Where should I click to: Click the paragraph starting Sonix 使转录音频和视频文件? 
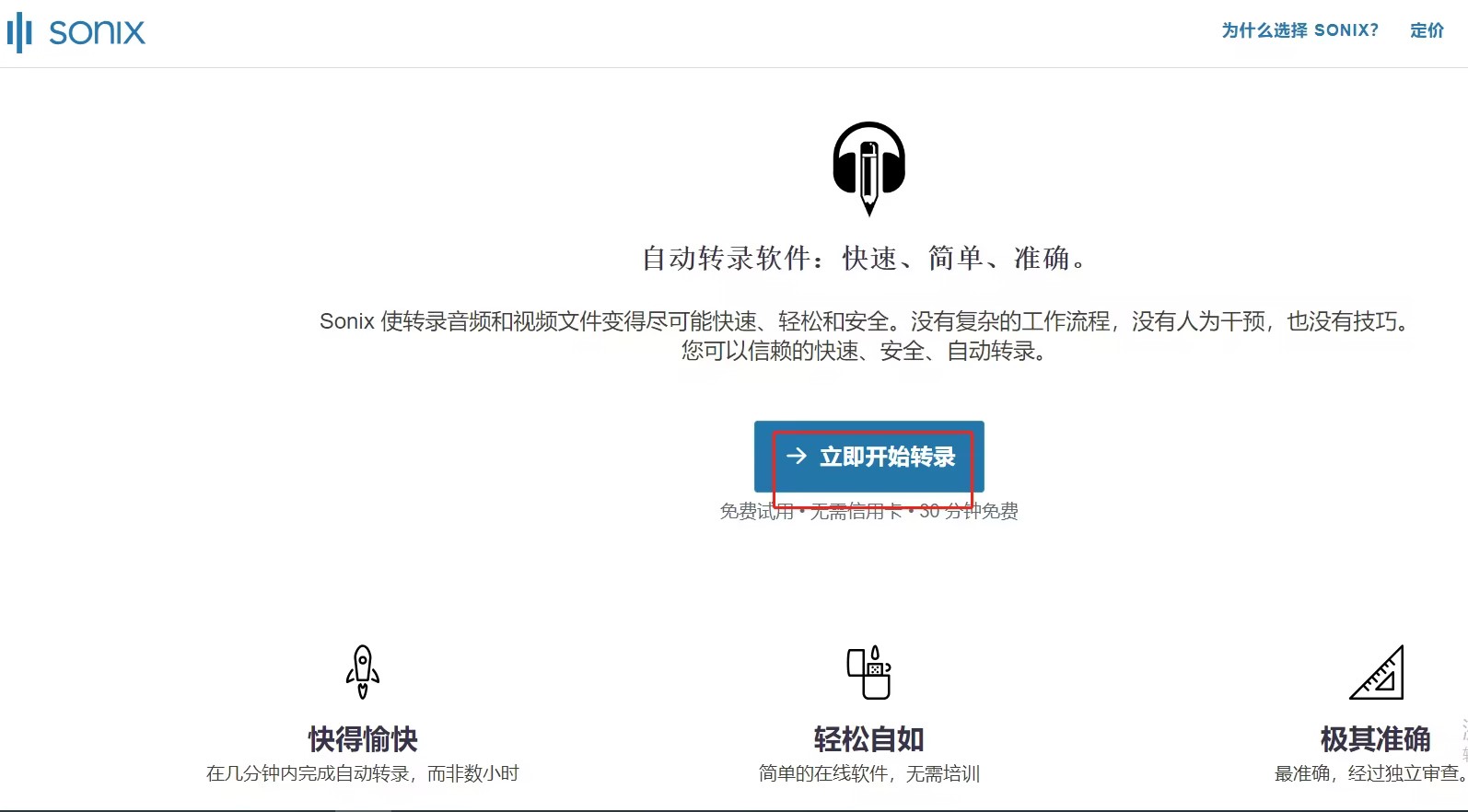click(x=865, y=336)
